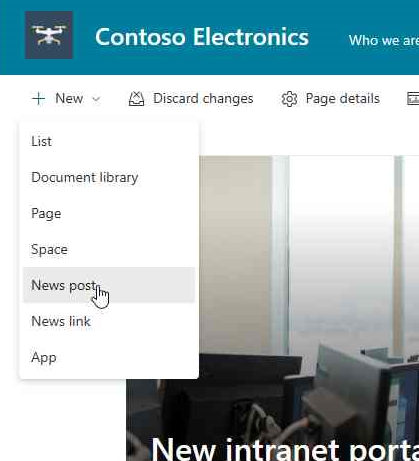Screen dimensions: 419x461
Task: Choose Document library in the dropdown
Action: click(x=109, y=177)
